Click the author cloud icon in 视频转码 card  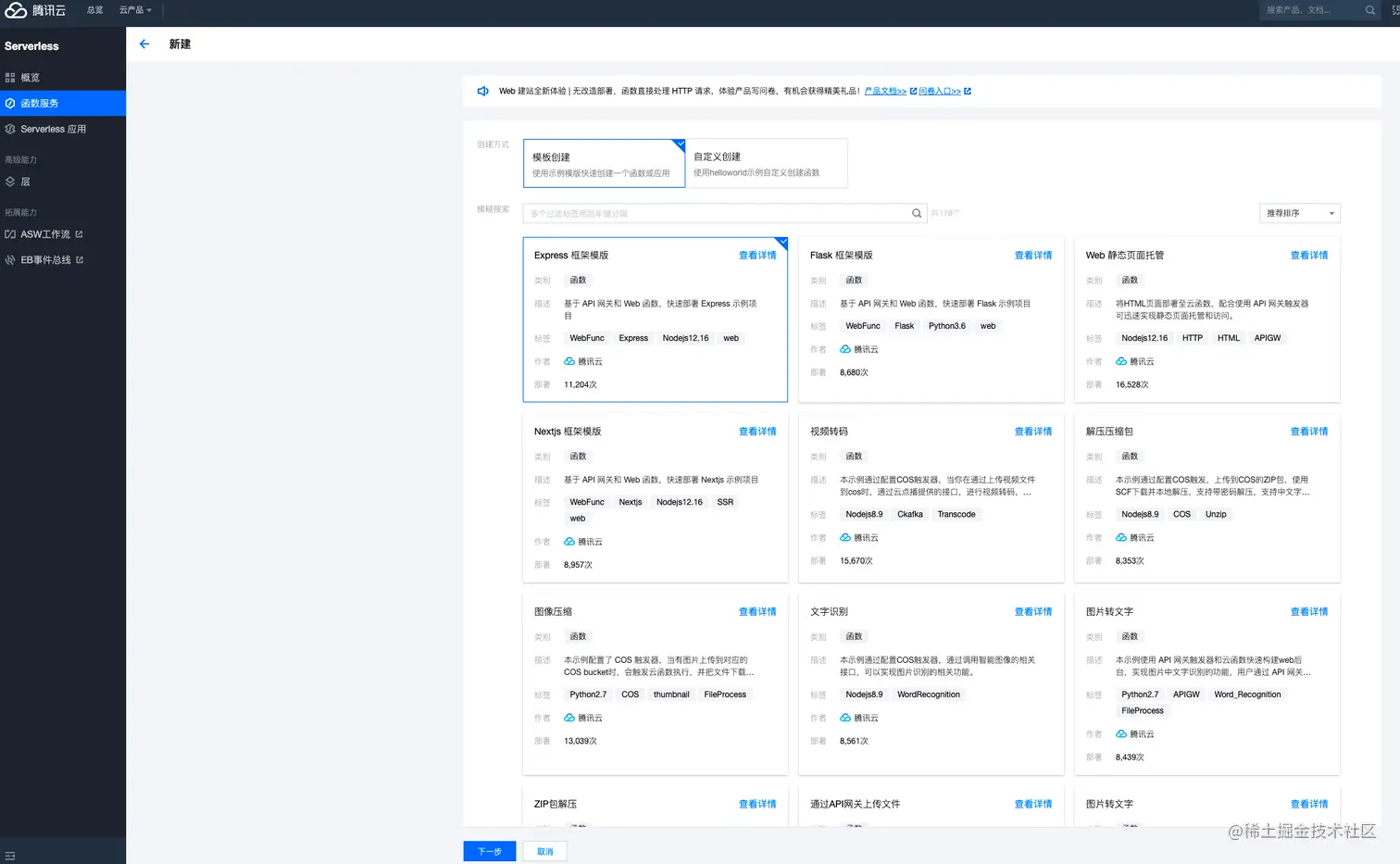tap(845, 537)
